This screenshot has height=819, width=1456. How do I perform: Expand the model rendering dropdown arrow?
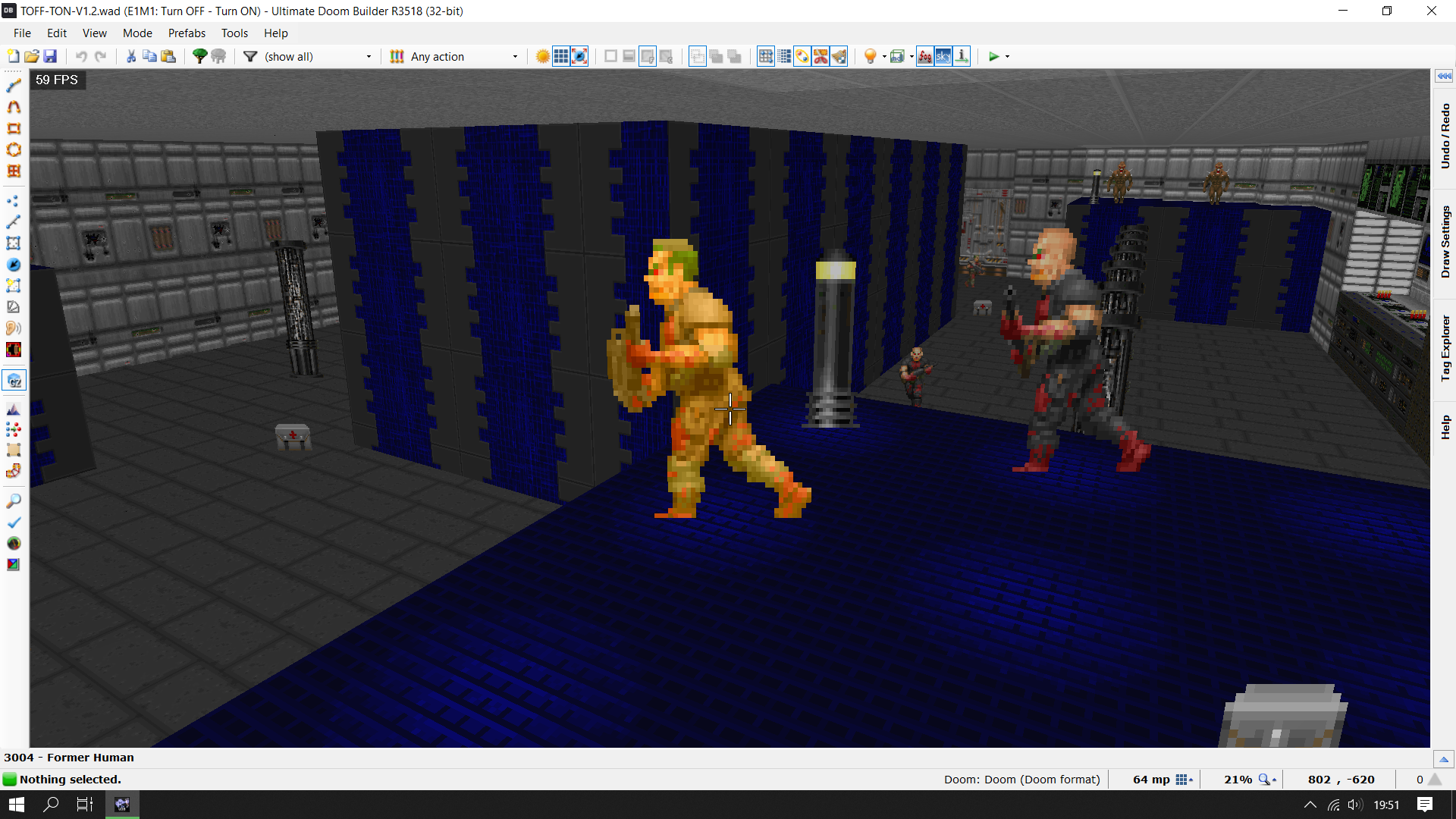912,56
